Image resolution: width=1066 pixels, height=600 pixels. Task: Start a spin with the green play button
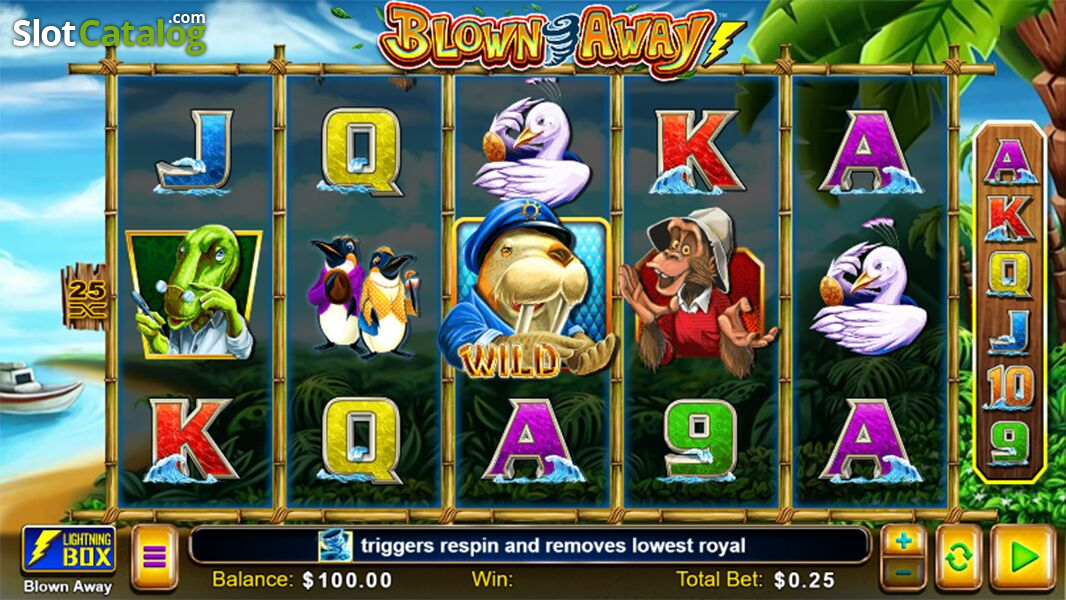(1023, 557)
